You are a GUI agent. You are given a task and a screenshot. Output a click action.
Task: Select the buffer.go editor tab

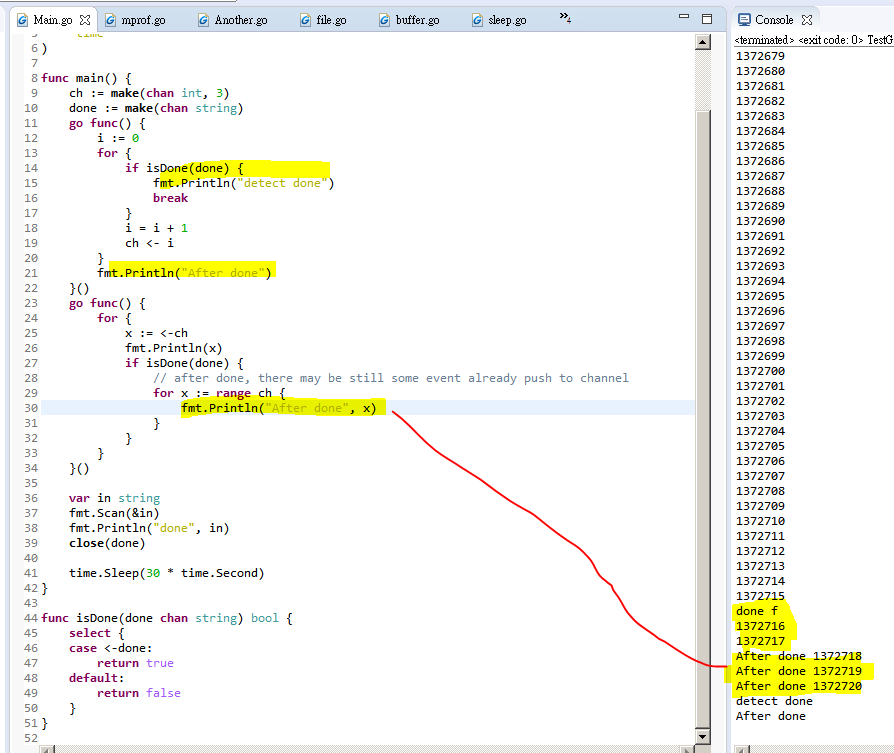(x=418, y=20)
